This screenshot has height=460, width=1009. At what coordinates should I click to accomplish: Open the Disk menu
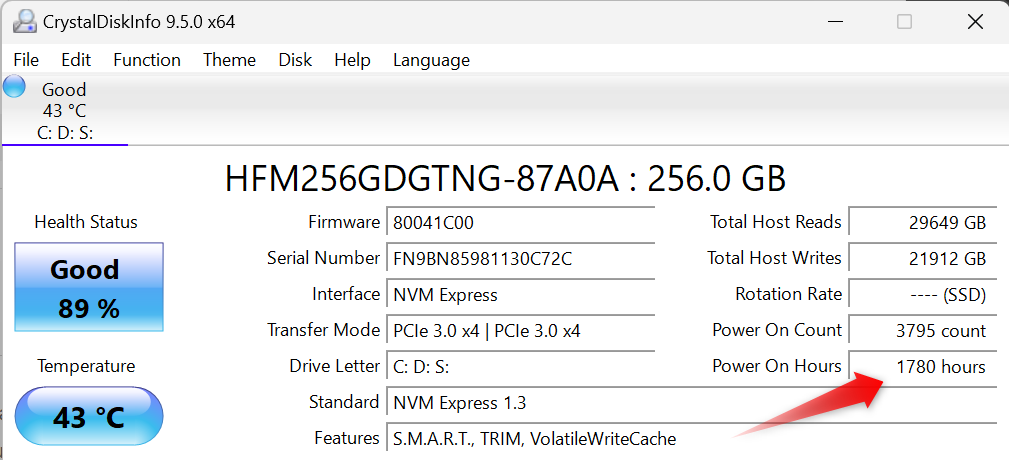[295, 60]
